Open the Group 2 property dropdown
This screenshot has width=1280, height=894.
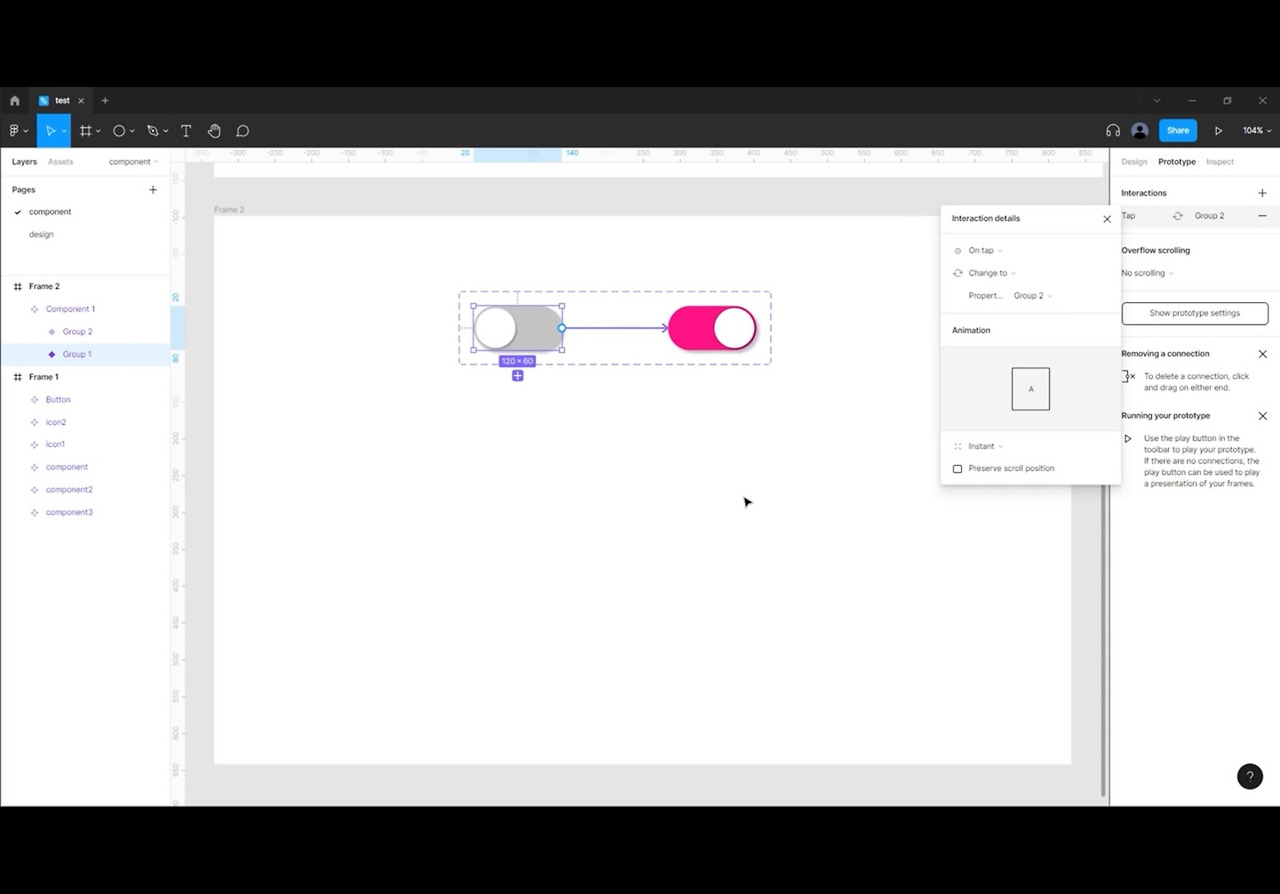(1033, 296)
